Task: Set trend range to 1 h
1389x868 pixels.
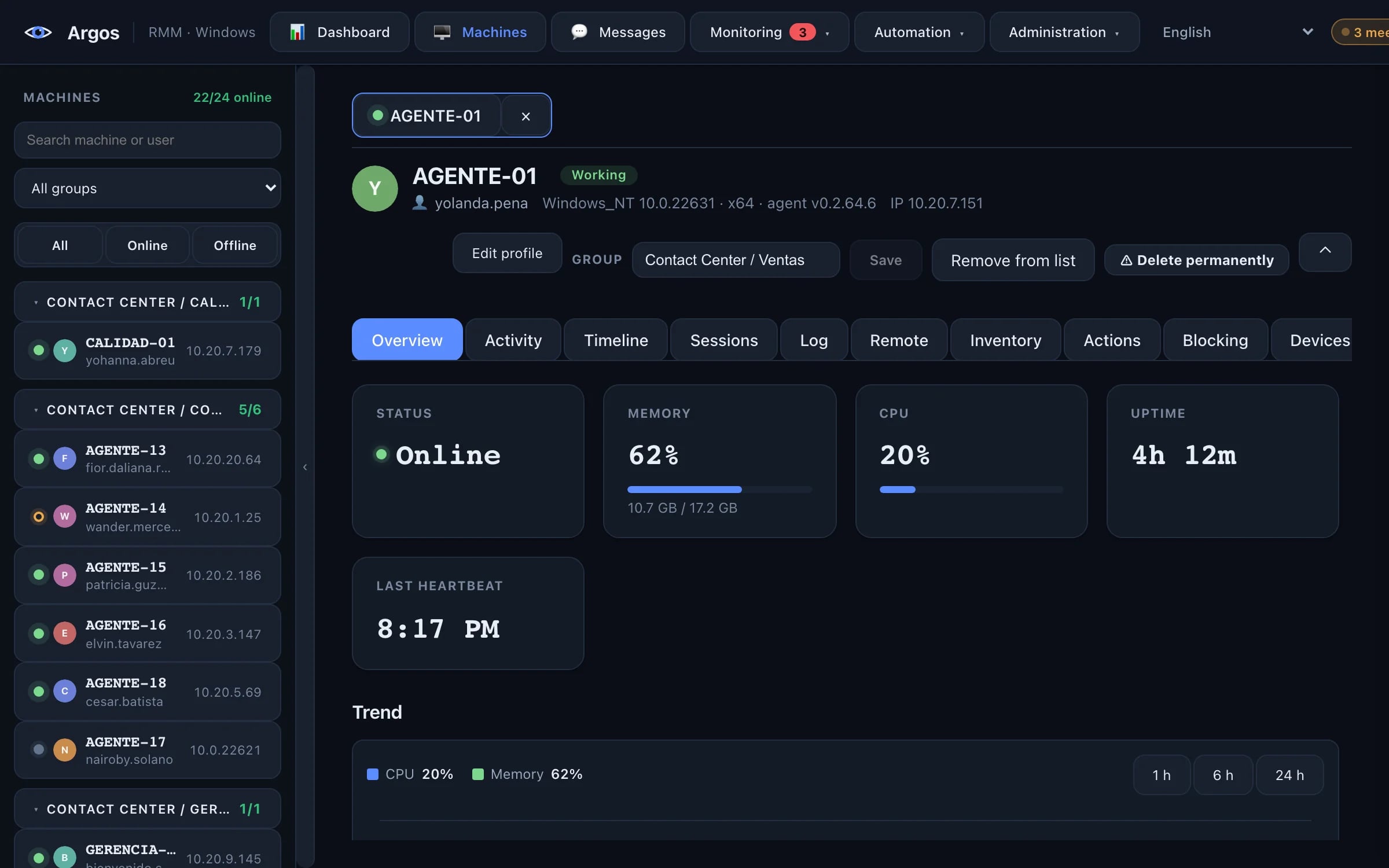Action: point(1162,775)
